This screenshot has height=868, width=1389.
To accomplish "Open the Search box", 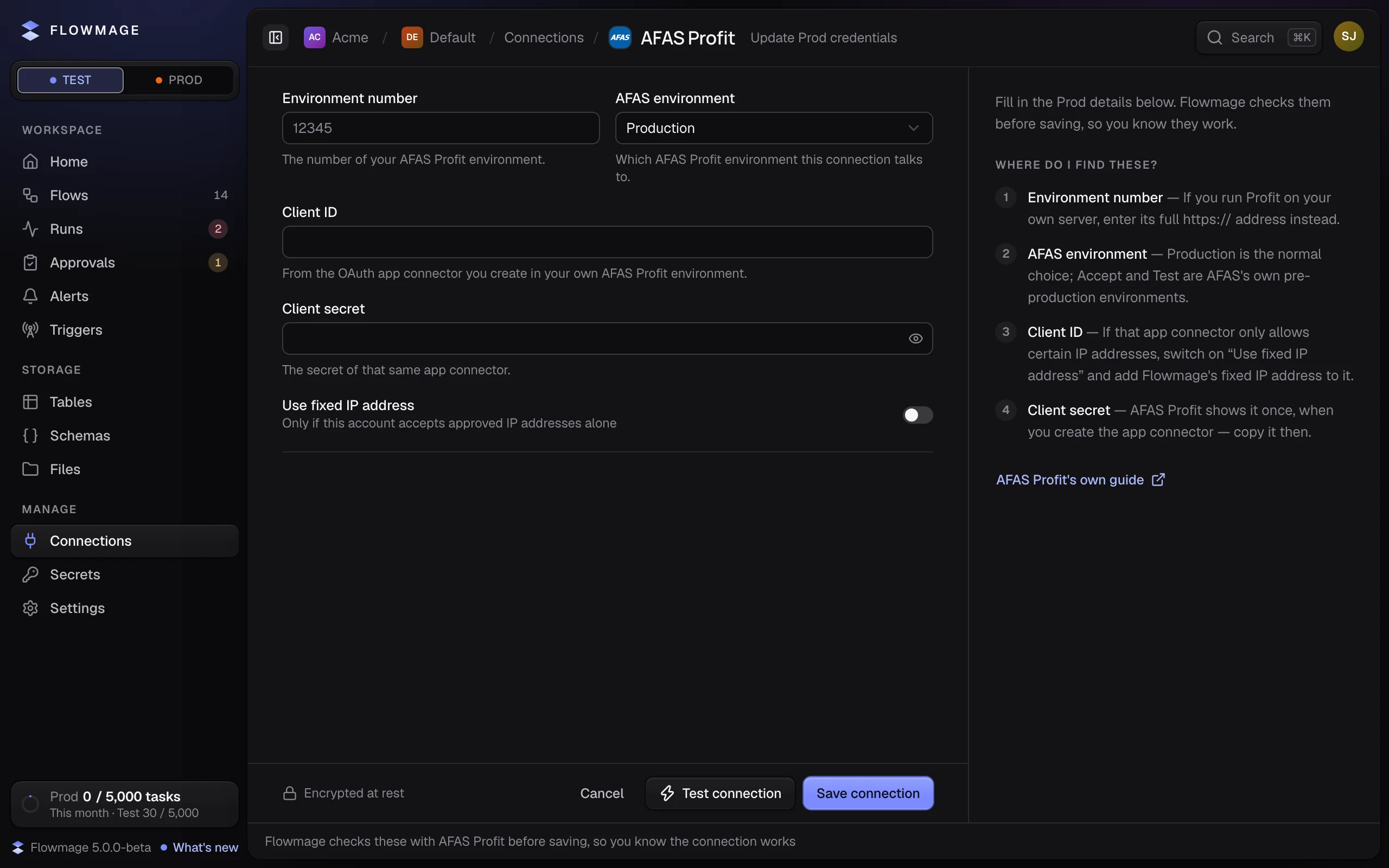I will pyautogui.click(x=1259, y=38).
